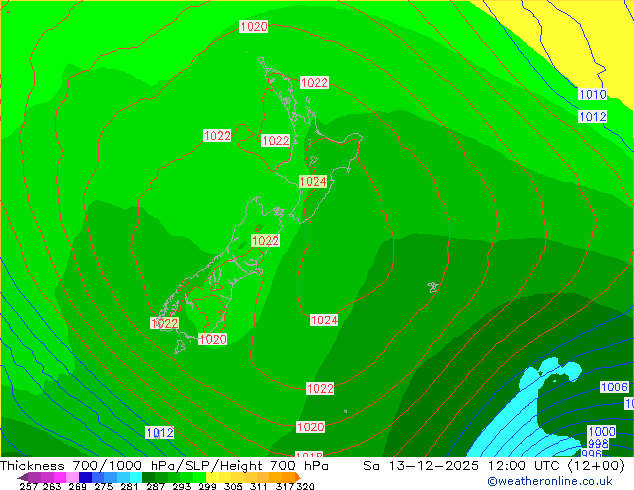Screen dimensions: 634x490
Task: Click the 1012 label below the 1010 label
Action: [593, 117]
